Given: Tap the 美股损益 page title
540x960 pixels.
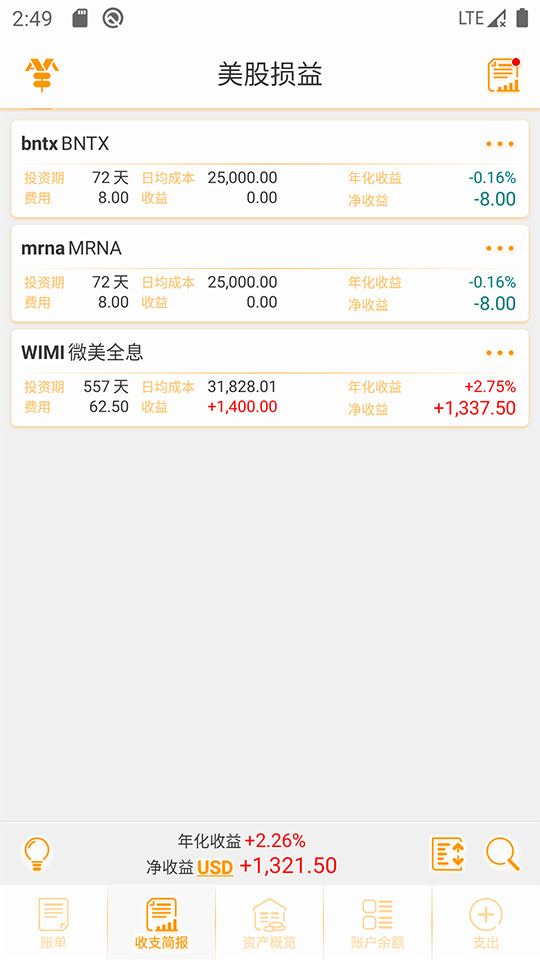Looking at the screenshot, I should pyautogui.click(x=270, y=75).
